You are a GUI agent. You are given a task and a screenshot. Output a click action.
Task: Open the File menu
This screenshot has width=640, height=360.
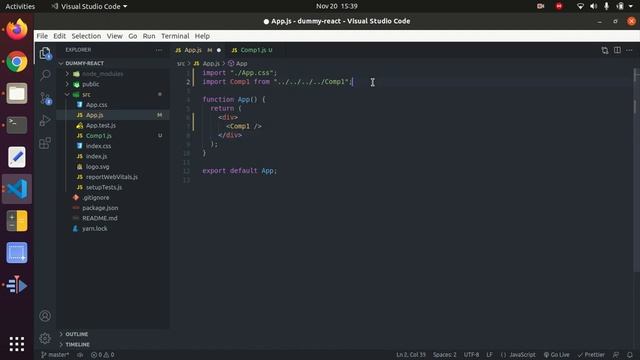(42, 36)
